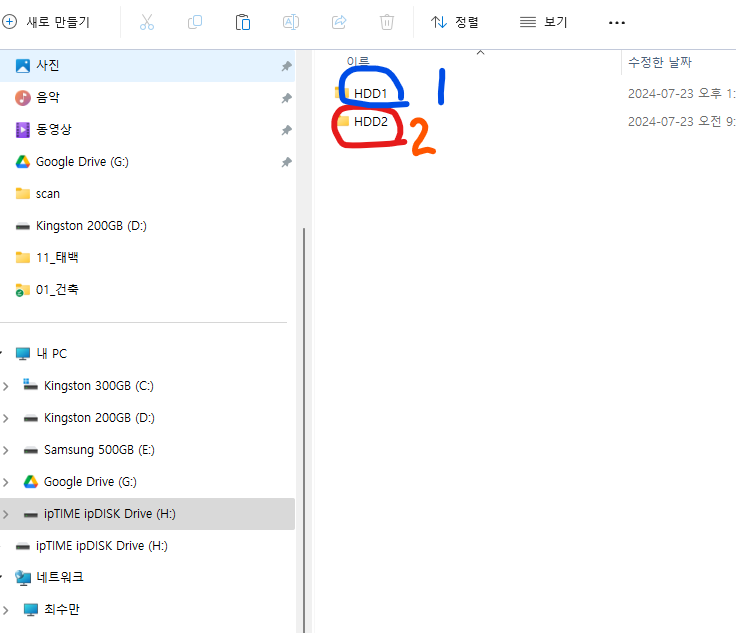
Task: Click the synced folder icon beside 01_건축
Action: [x=22, y=290]
